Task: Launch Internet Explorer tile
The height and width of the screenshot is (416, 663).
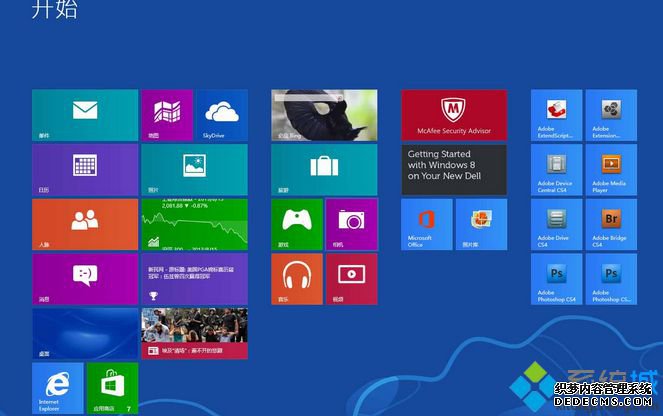Action: 58,388
